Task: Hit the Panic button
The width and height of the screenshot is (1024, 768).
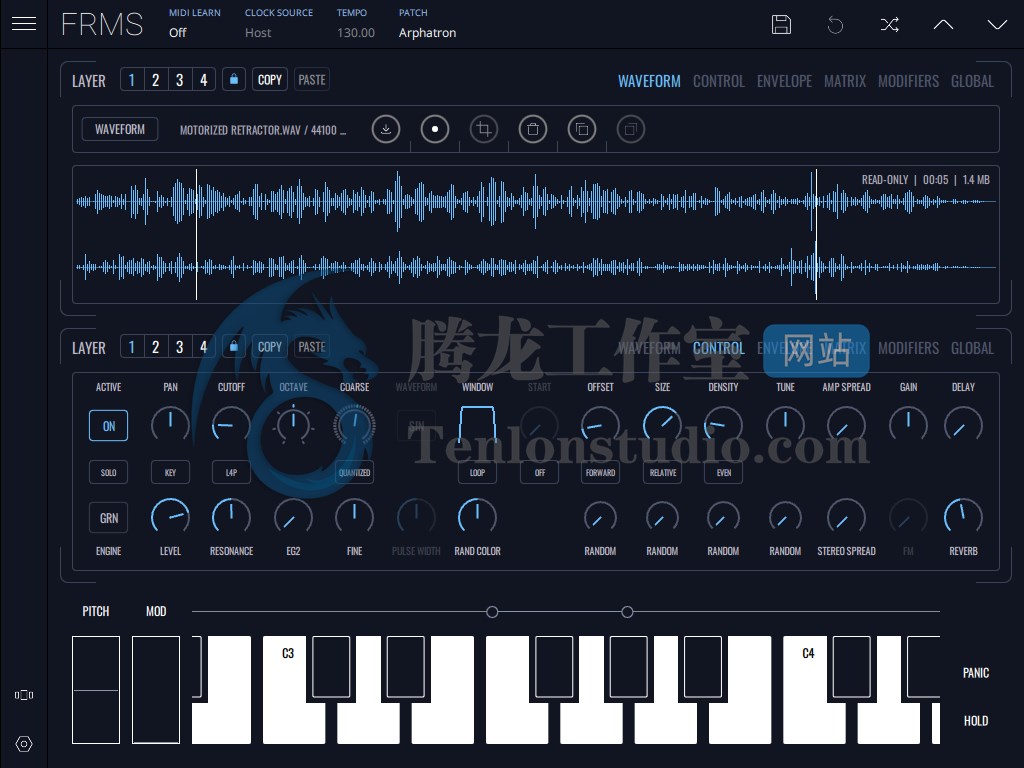Action: (976, 673)
